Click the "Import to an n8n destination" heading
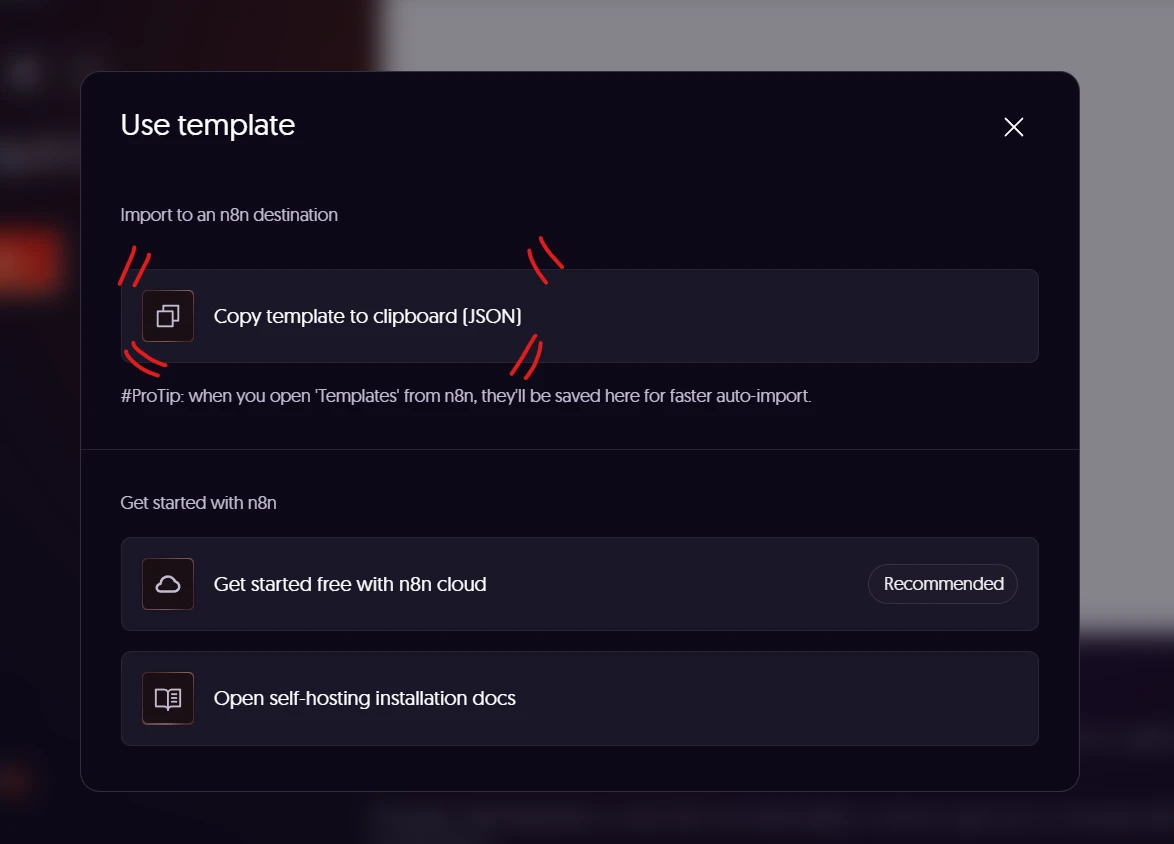1174x844 pixels. [x=229, y=215]
